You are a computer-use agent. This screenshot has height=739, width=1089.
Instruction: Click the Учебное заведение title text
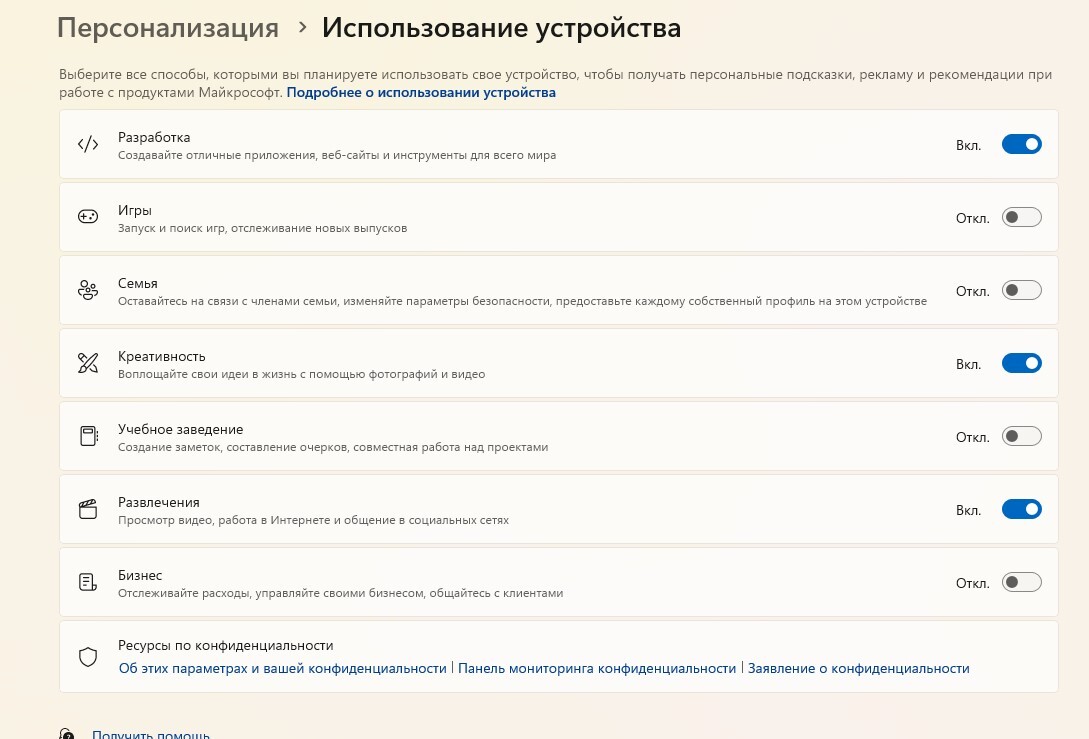tap(181, 429)
